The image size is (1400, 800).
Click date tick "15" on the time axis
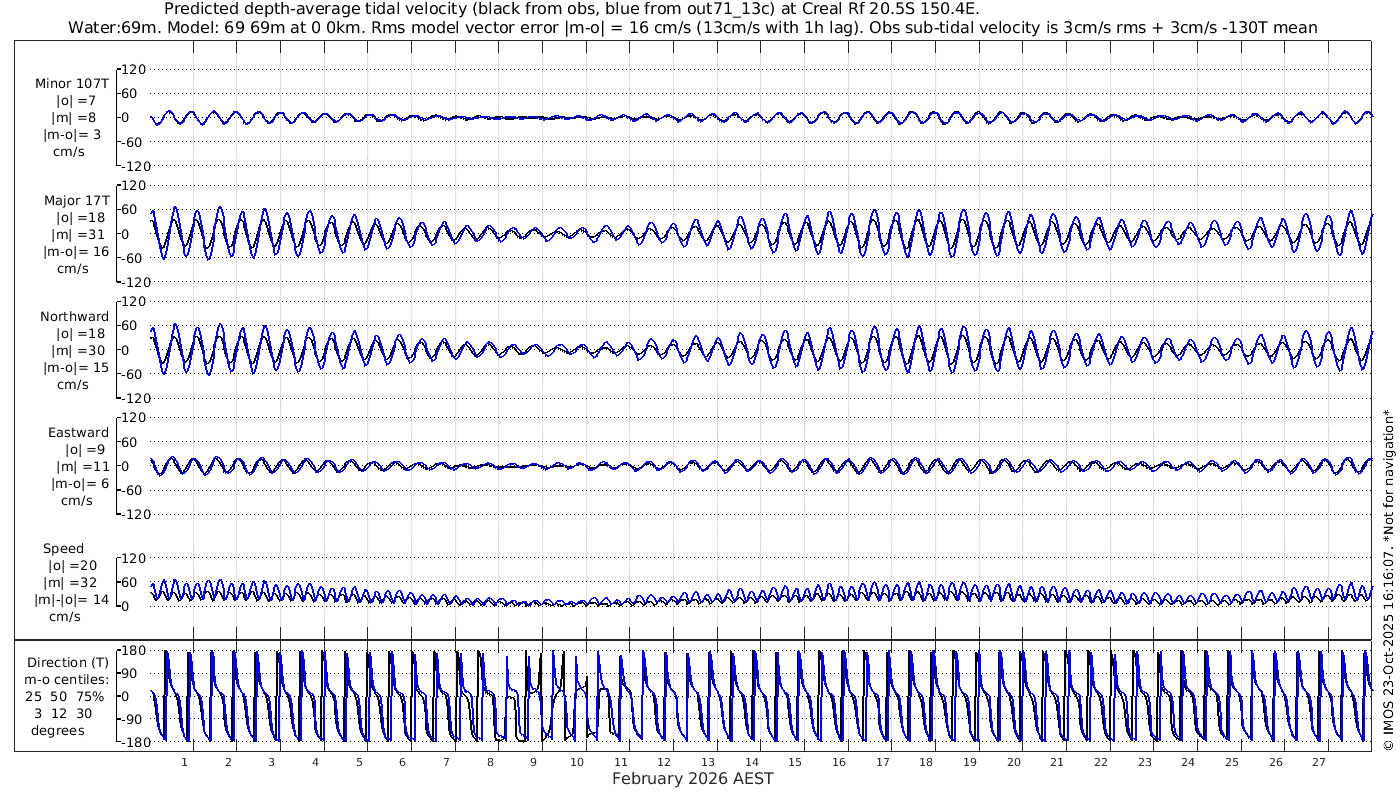(795, 762)
